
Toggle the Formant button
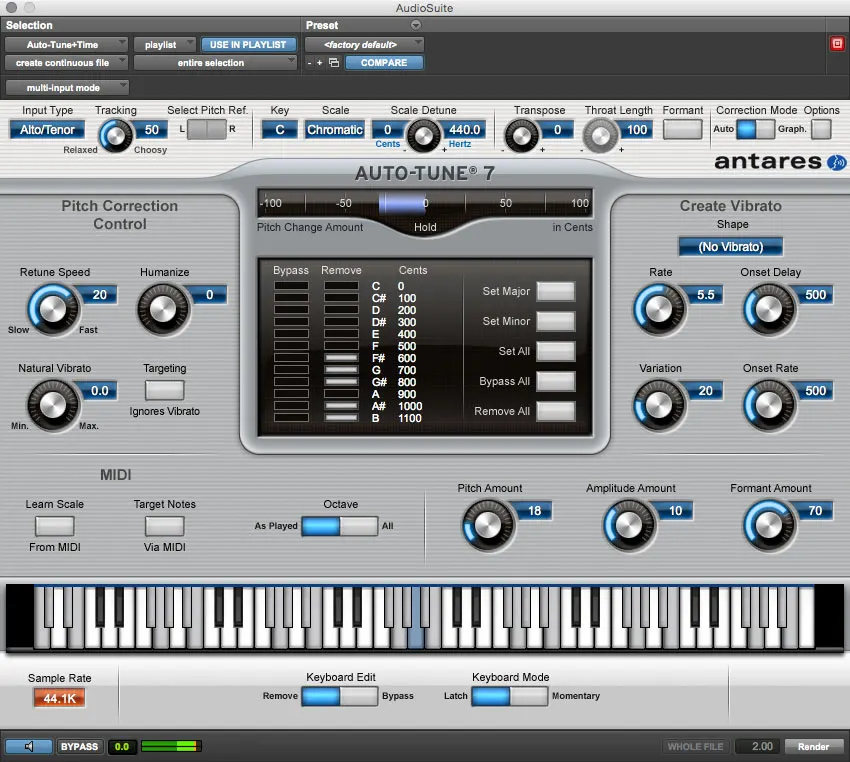click(682, 130)
